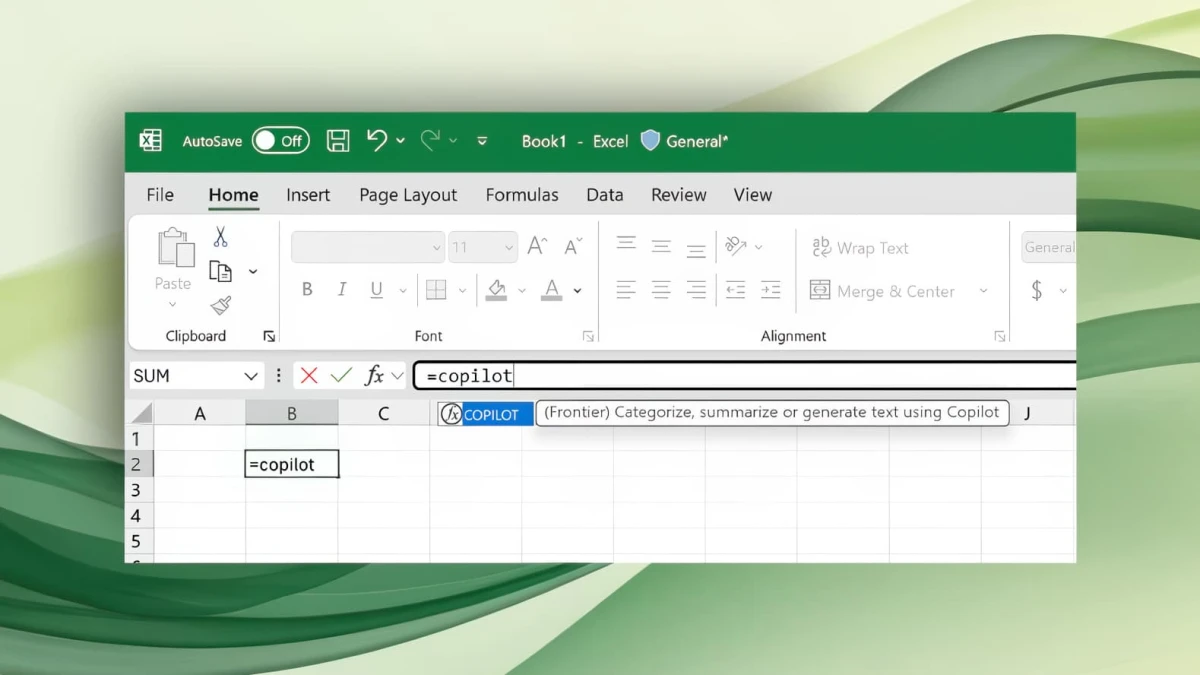Click the Insert Function fx button
Screen dimensions: 1200x675
(374, 376)
